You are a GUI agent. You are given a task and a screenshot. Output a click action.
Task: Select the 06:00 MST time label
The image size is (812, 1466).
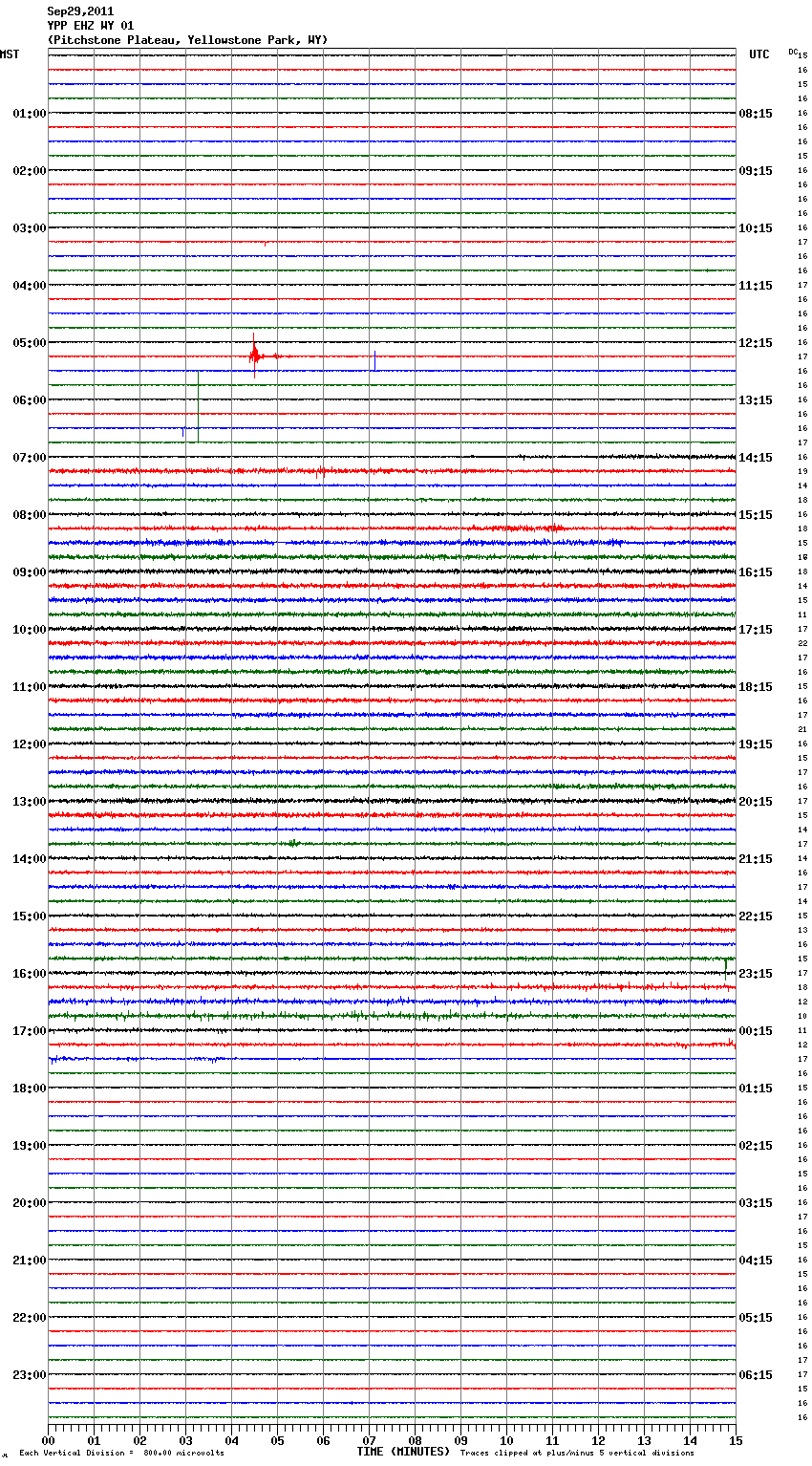coord(30,400)
